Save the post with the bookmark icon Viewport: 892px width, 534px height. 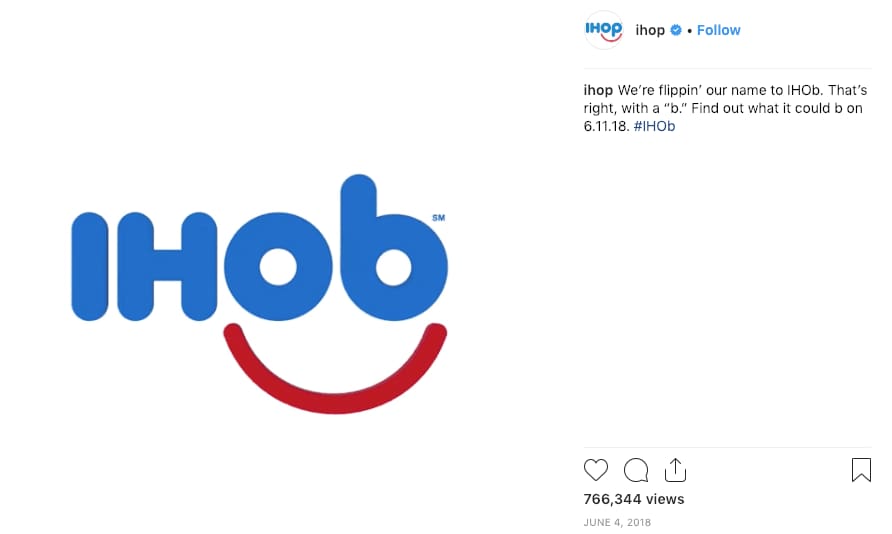coord(861,470)
